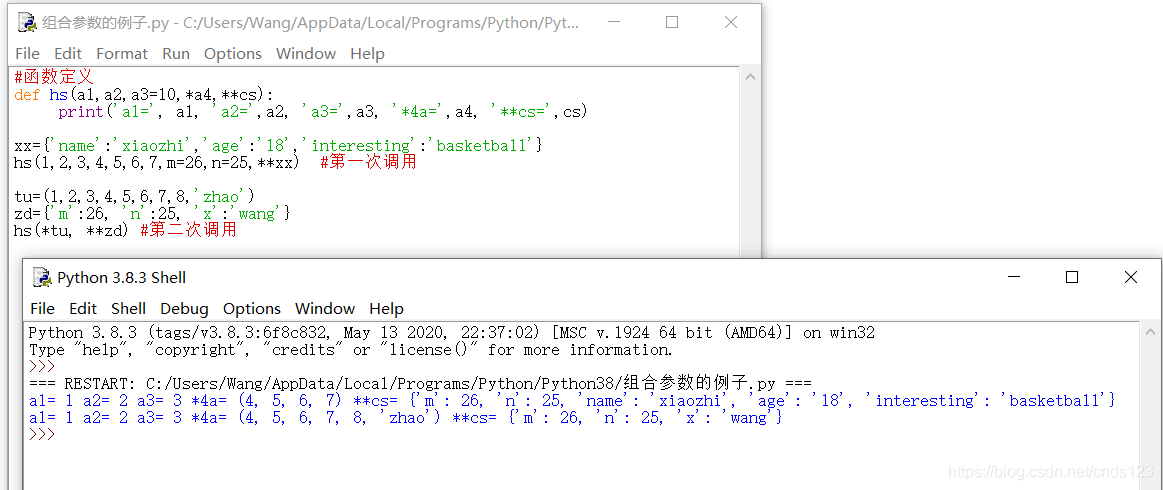Image resolution: width=1163 pixels, height=490 pixels.
Task: Open Format menu in editor window
Action: [122, 53]
